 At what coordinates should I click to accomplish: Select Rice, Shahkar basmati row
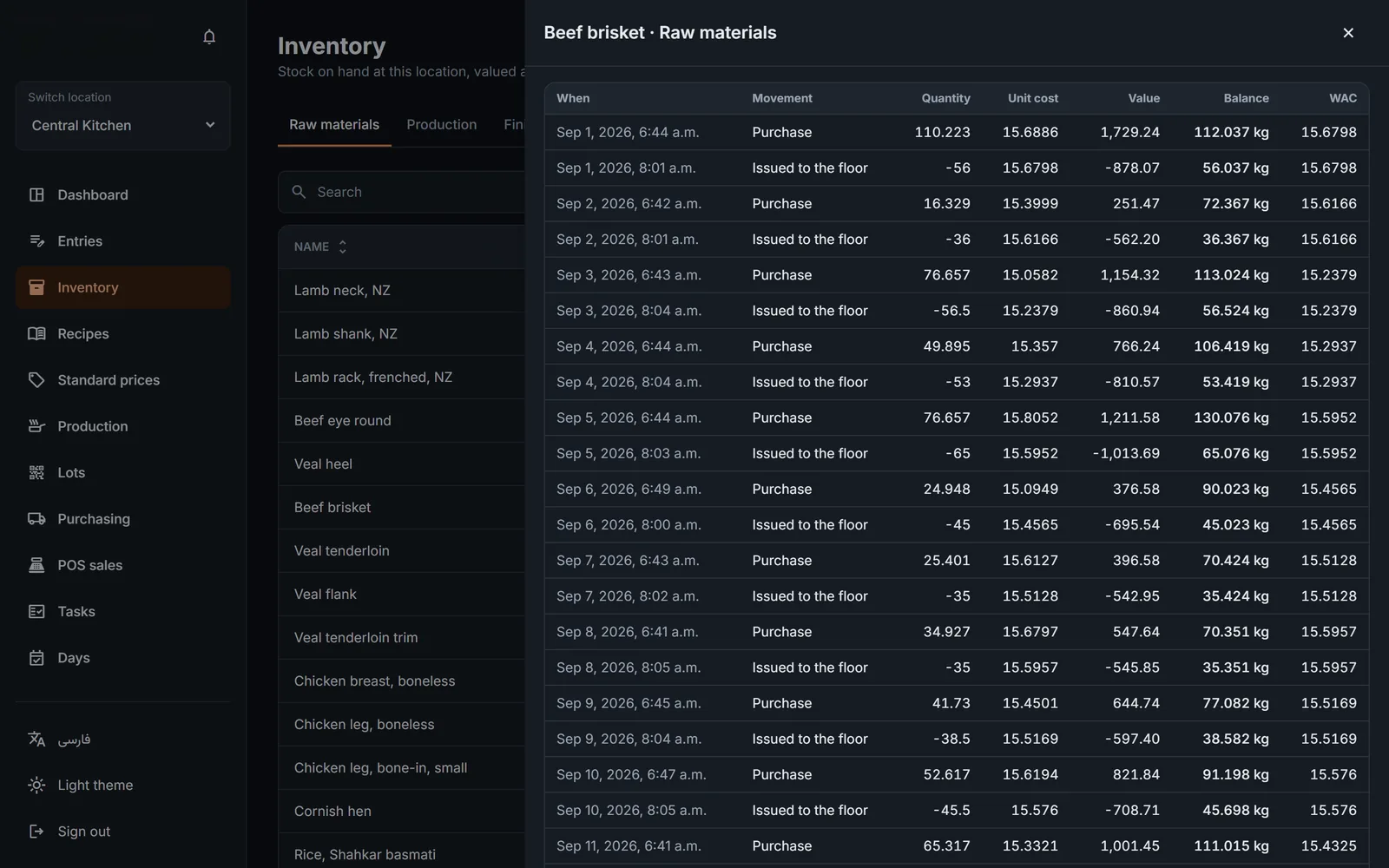tap(402, 852)
